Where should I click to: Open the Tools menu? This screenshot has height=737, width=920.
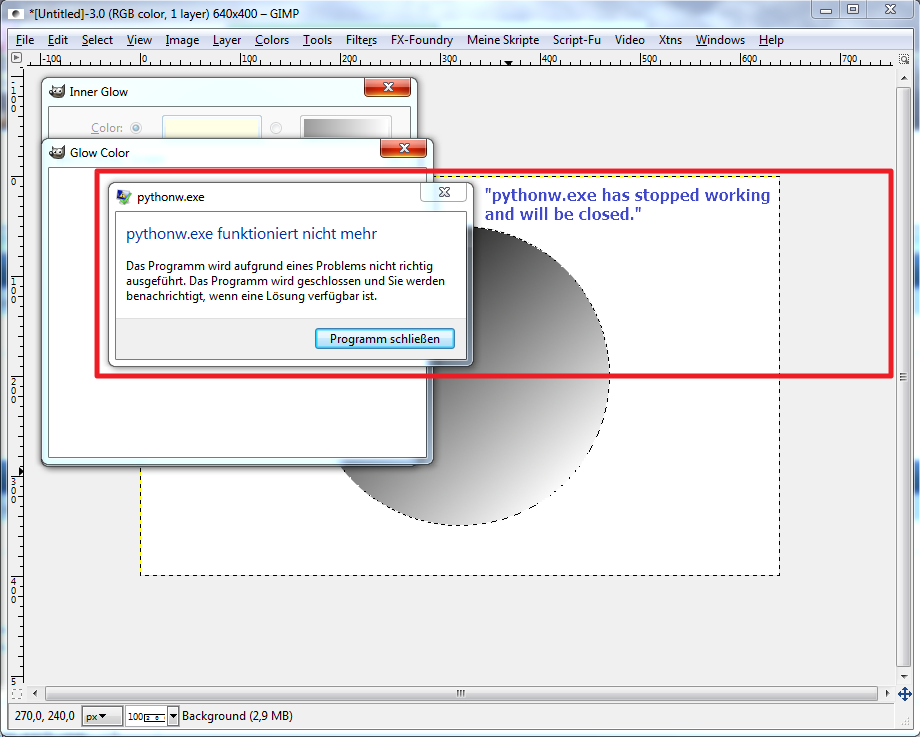point(317,40)
